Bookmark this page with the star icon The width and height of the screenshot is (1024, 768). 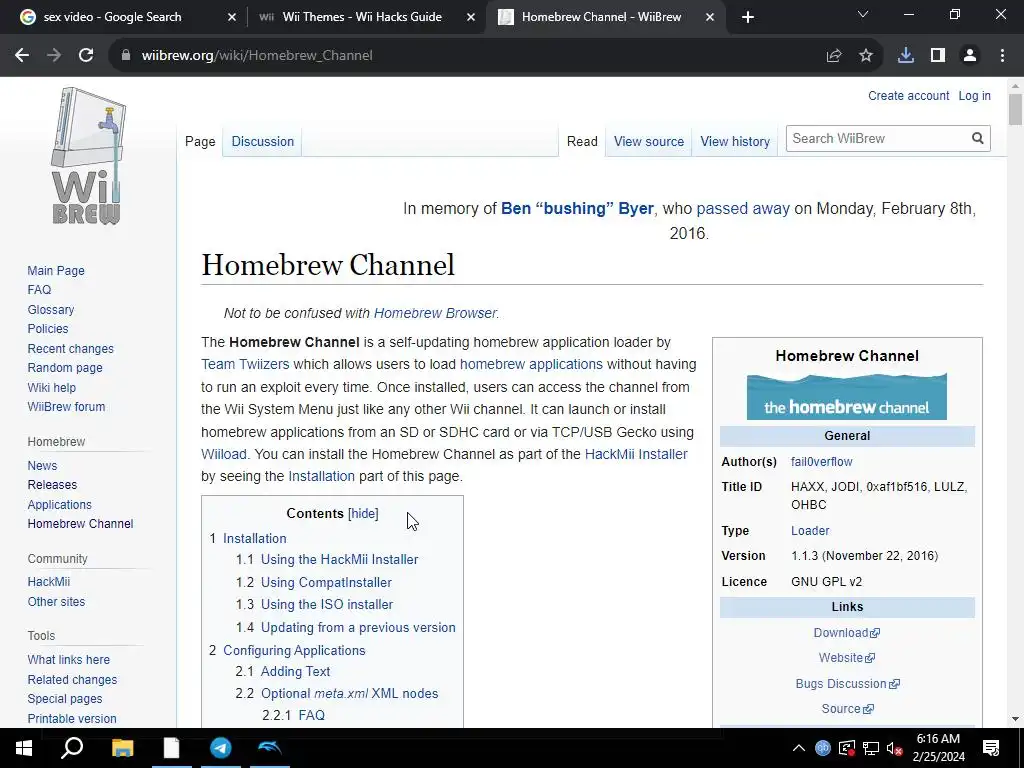866,56
